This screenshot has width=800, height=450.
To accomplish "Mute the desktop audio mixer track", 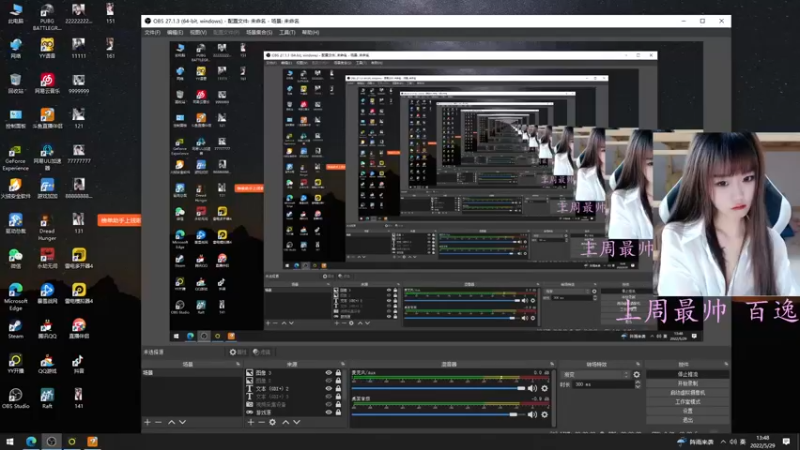I will [532, 414].
